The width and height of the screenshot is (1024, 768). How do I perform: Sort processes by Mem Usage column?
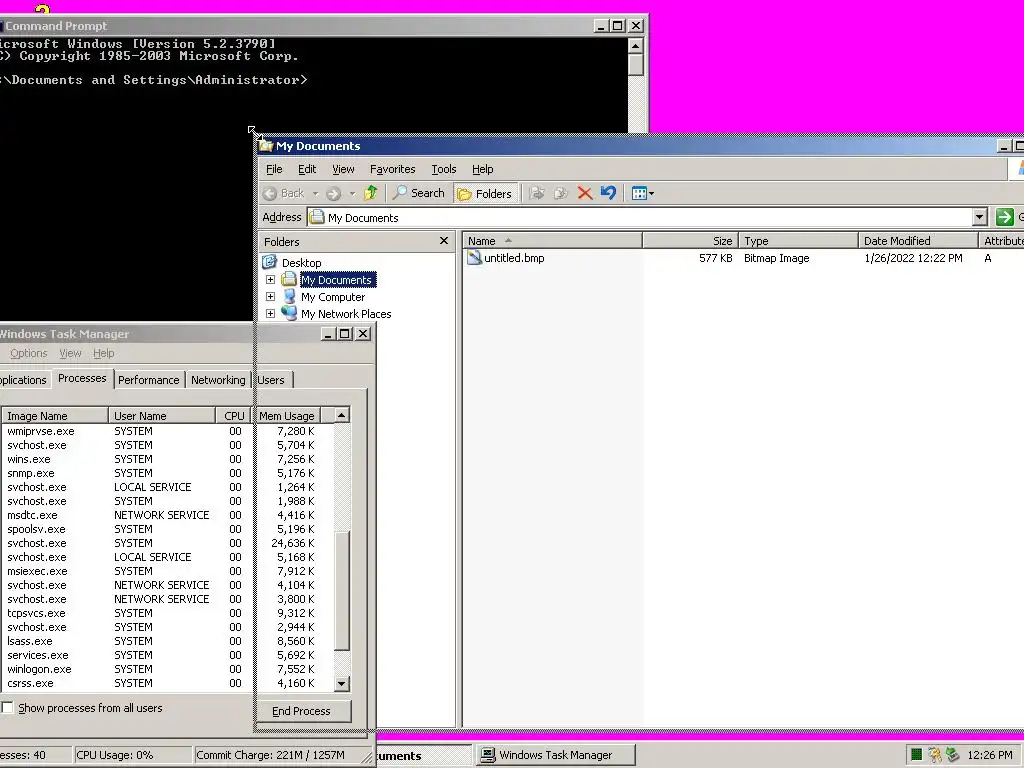tap(287, 416)
